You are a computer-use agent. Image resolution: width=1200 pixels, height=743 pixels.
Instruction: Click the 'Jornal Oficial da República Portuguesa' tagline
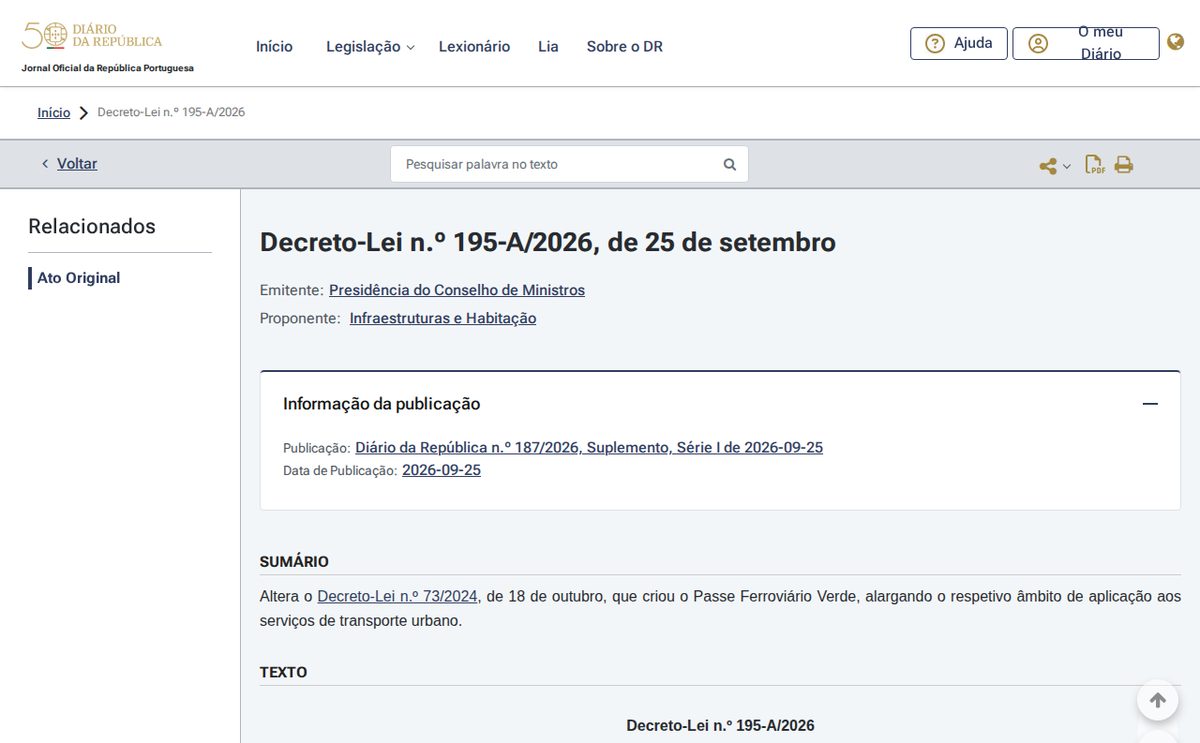(x=108, y=68)
